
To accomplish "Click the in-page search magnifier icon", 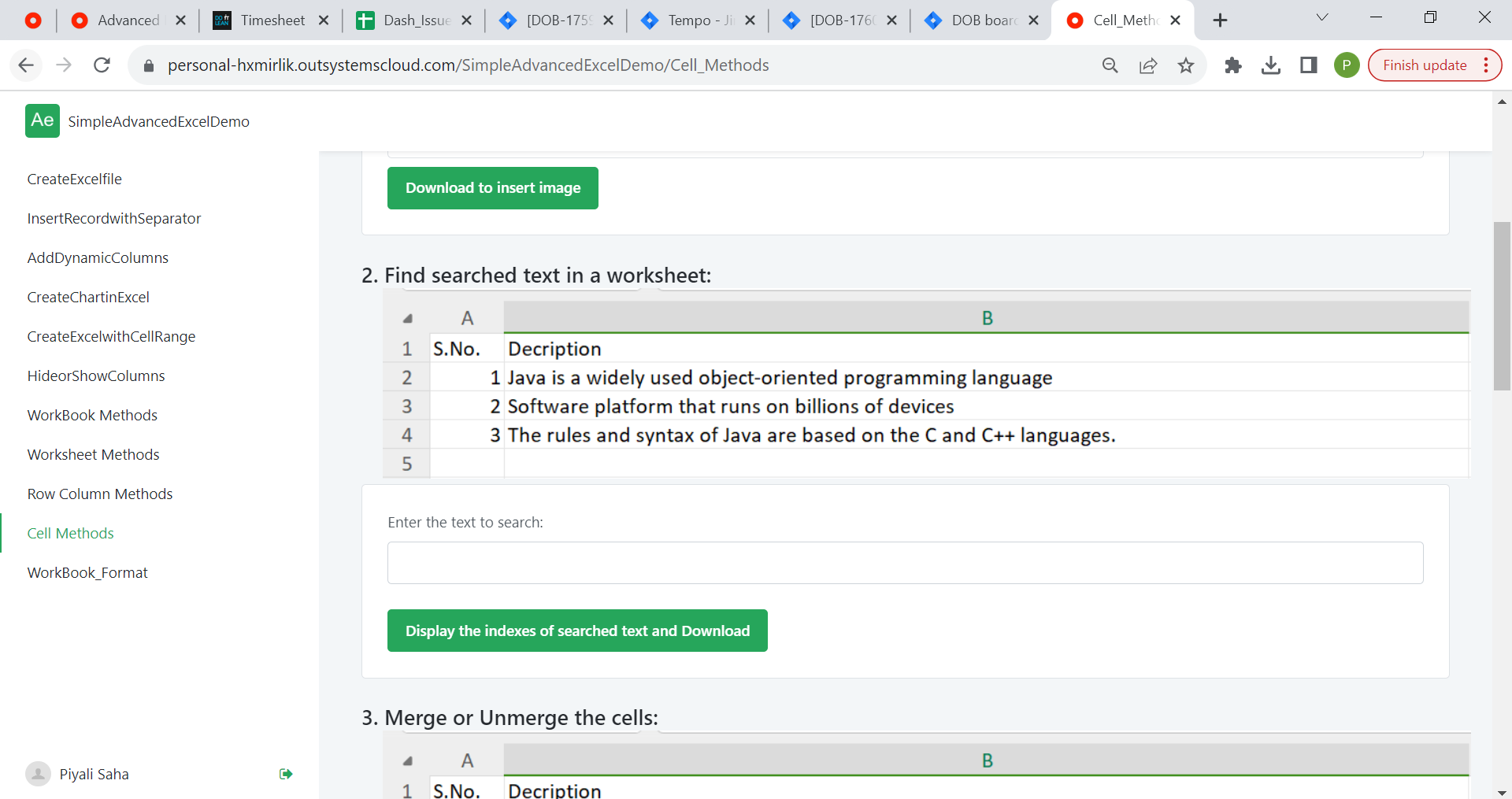I will pos(1110,65).
